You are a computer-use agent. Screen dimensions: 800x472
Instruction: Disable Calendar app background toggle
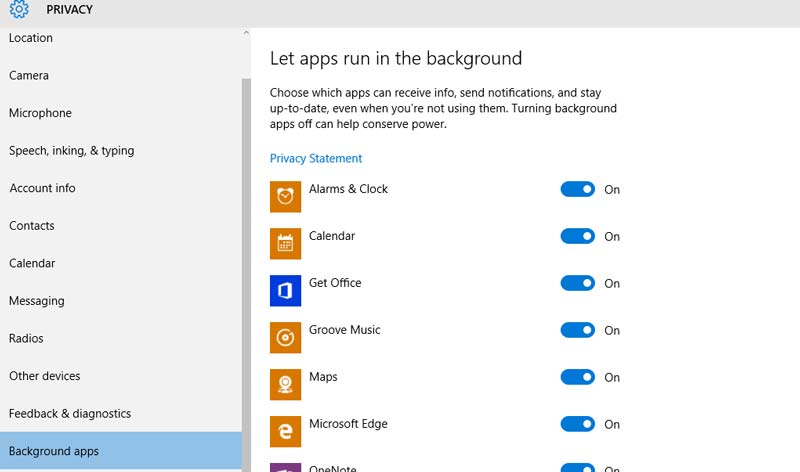pyautogui.click(x=578, y=236)
